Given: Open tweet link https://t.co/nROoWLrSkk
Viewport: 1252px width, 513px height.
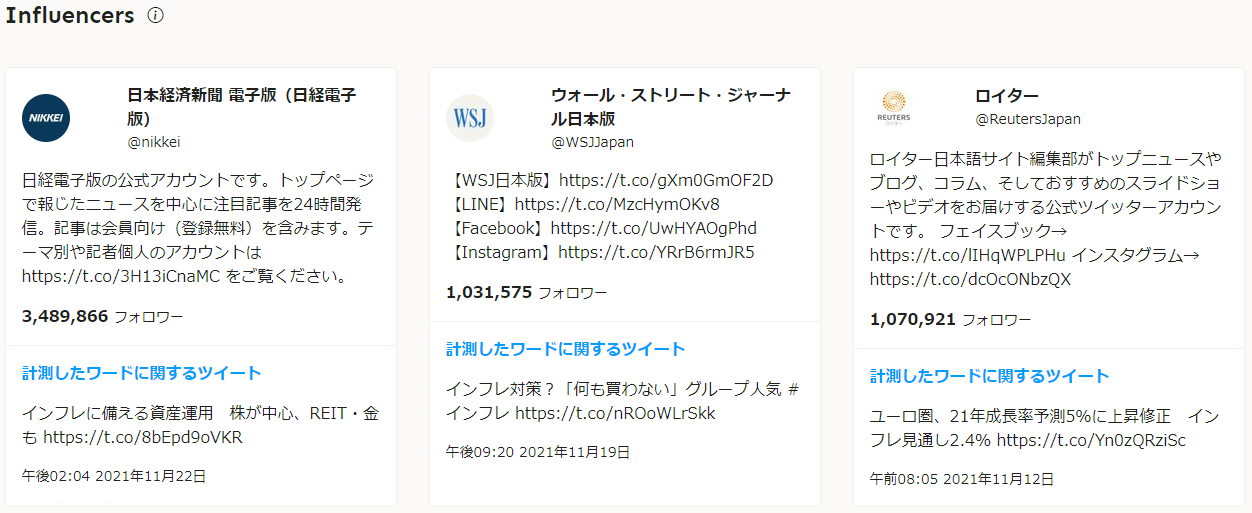Looking at the screenshot, I should [x=616, y=413].
